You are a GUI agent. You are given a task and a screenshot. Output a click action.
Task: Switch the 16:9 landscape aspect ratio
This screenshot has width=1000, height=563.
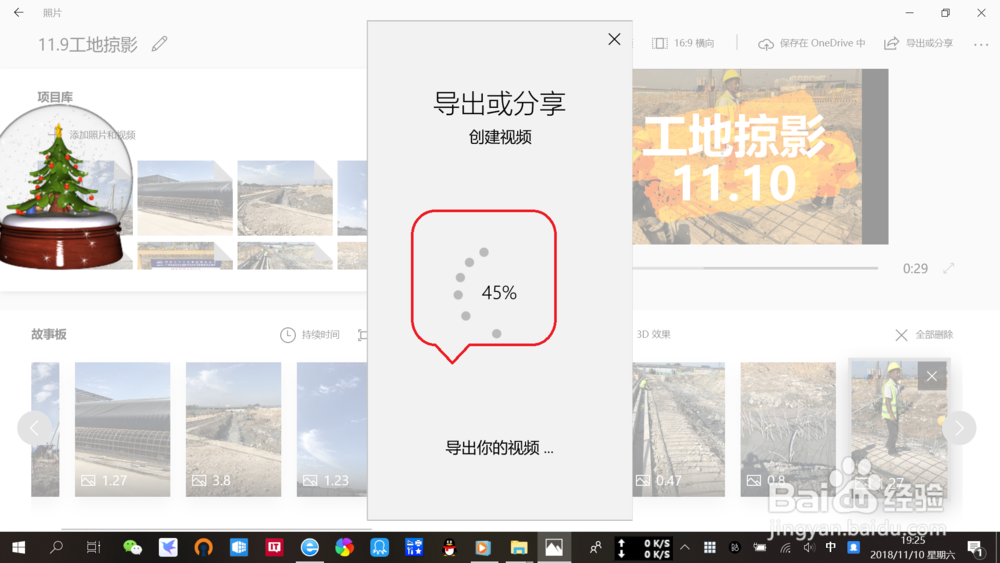[x=683, y=43]
